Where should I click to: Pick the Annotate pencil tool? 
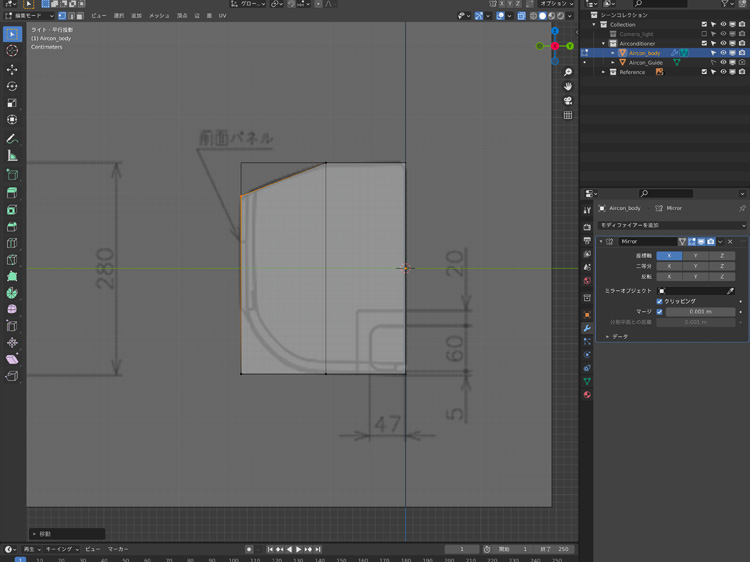(12, 139)
